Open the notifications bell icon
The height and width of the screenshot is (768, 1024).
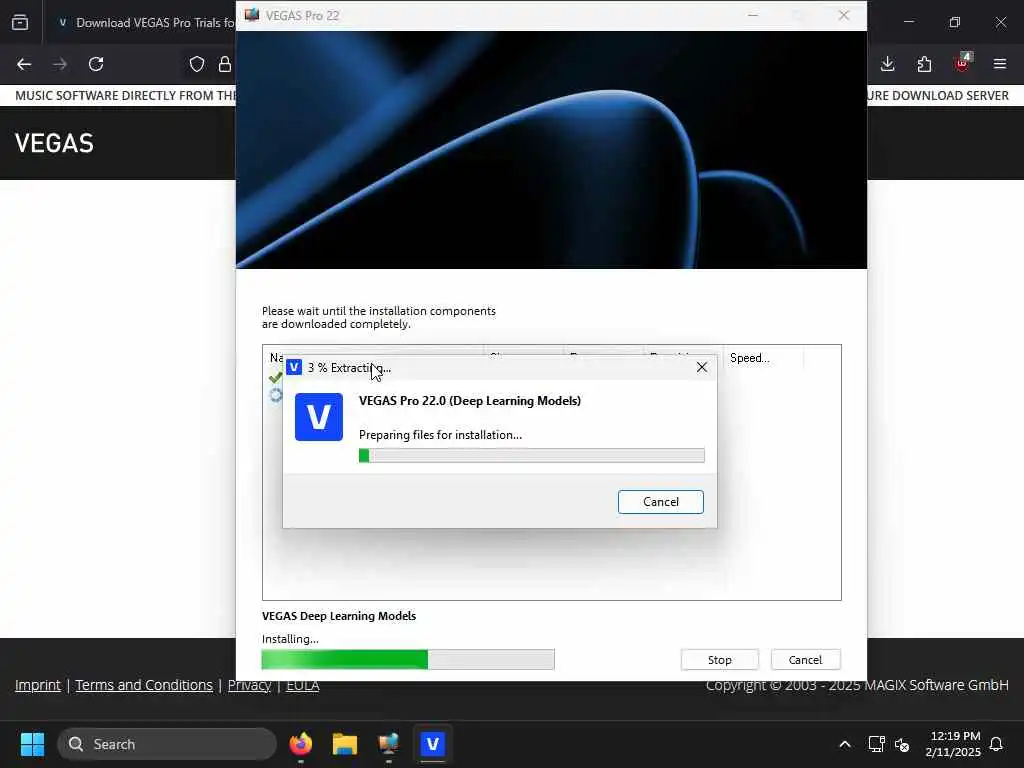[x=997, y=744]
